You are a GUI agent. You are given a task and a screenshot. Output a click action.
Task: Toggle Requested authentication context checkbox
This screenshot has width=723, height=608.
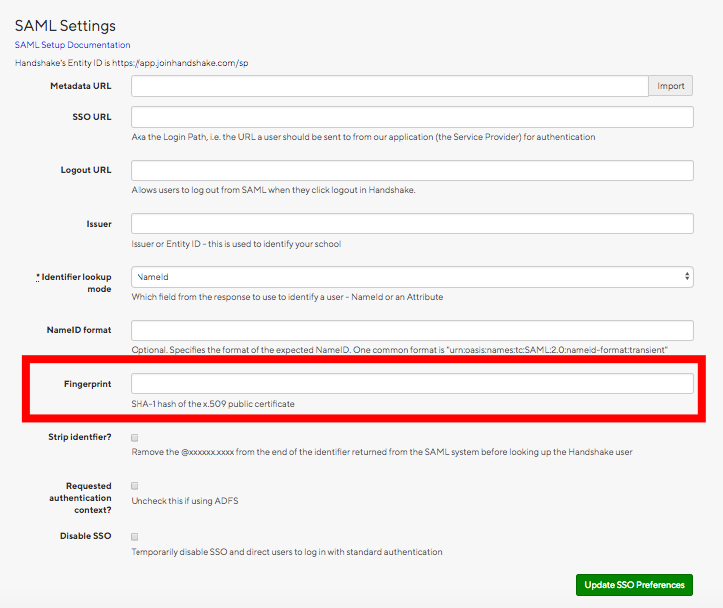[x=135, y=486]
